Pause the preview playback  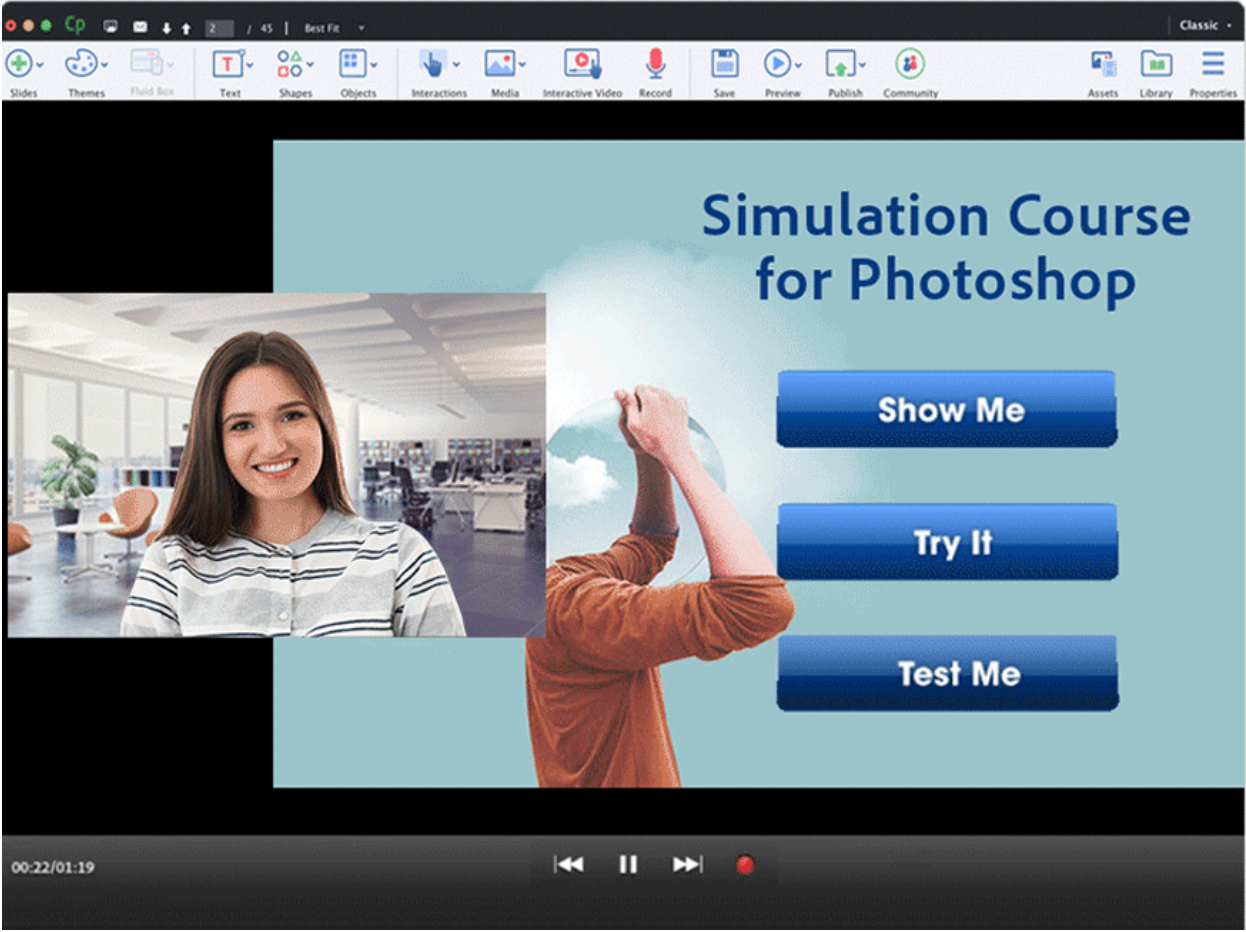(x=628, y=865)
